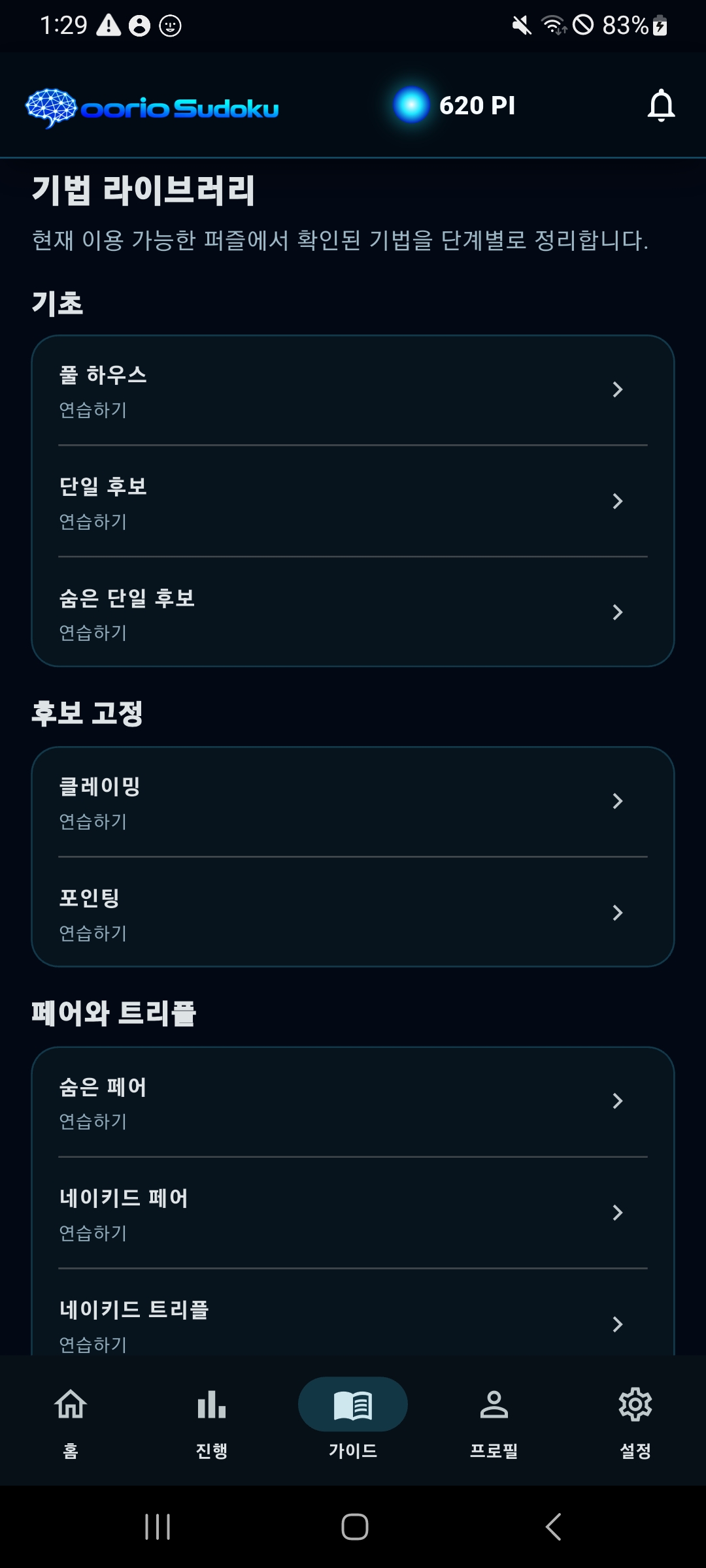Switch to the 프로필 tab label

pos(494,1450)
